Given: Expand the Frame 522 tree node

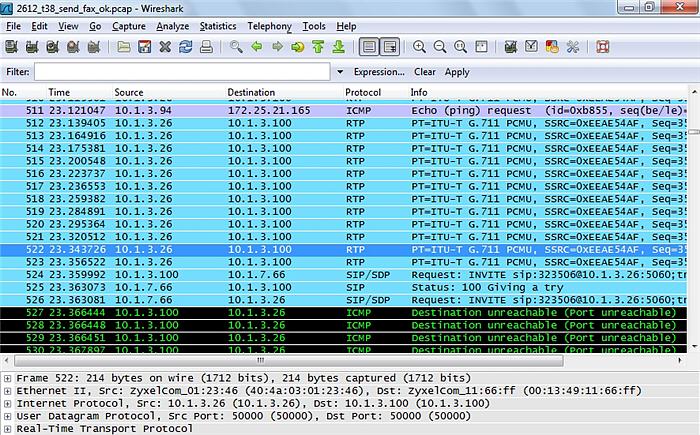Looking at the screenshot, I should click(8, 378).
